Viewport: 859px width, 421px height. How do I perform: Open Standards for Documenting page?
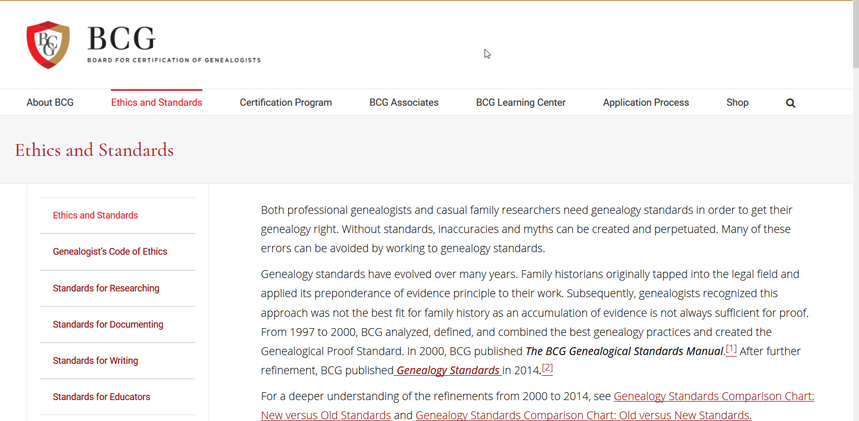coord(108,325)
